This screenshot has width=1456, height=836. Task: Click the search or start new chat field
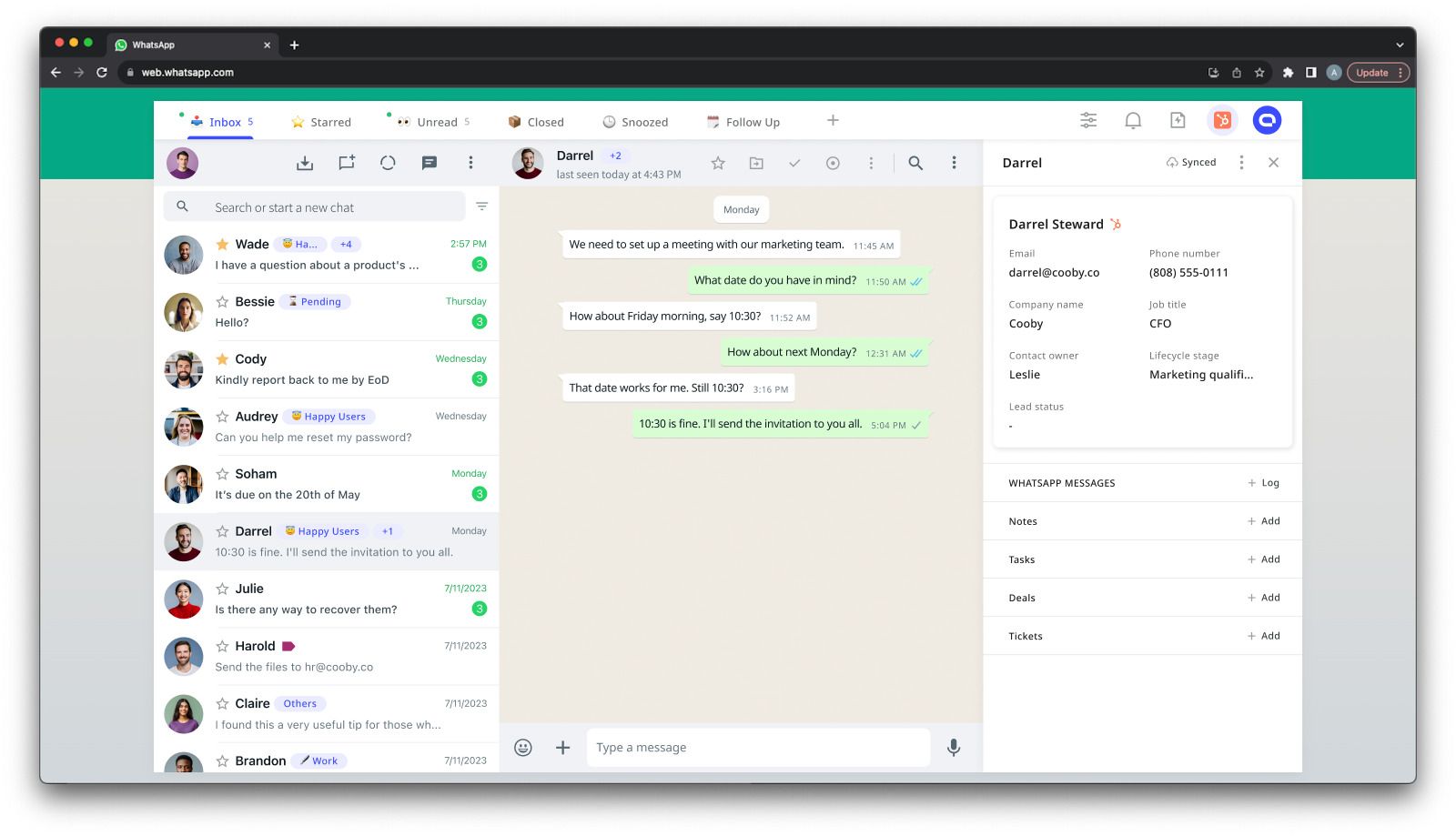[315, 206]
